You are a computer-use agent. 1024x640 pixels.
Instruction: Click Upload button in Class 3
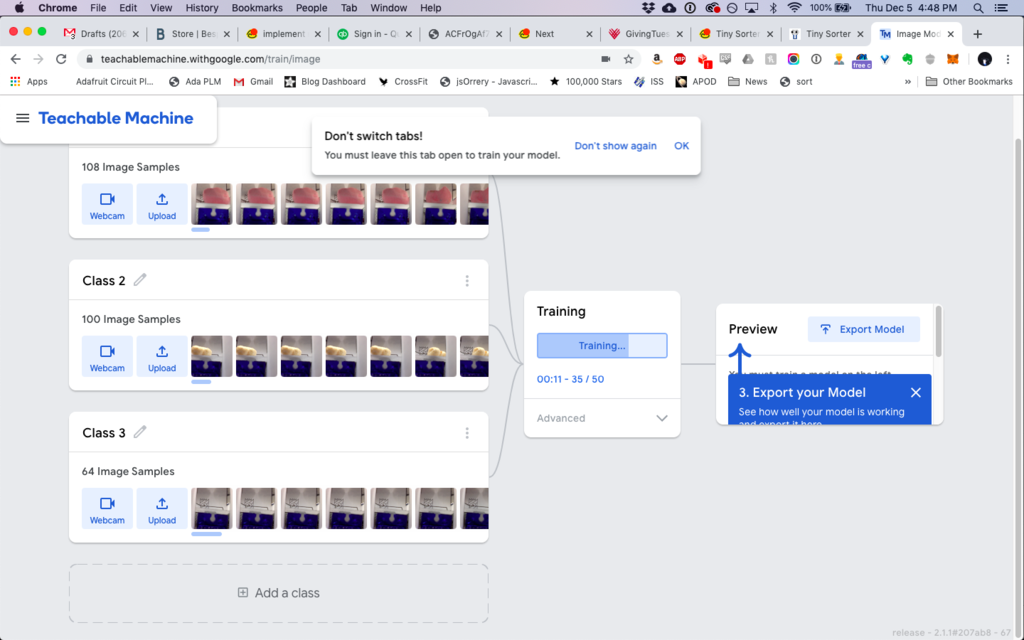tap(162, 508)
